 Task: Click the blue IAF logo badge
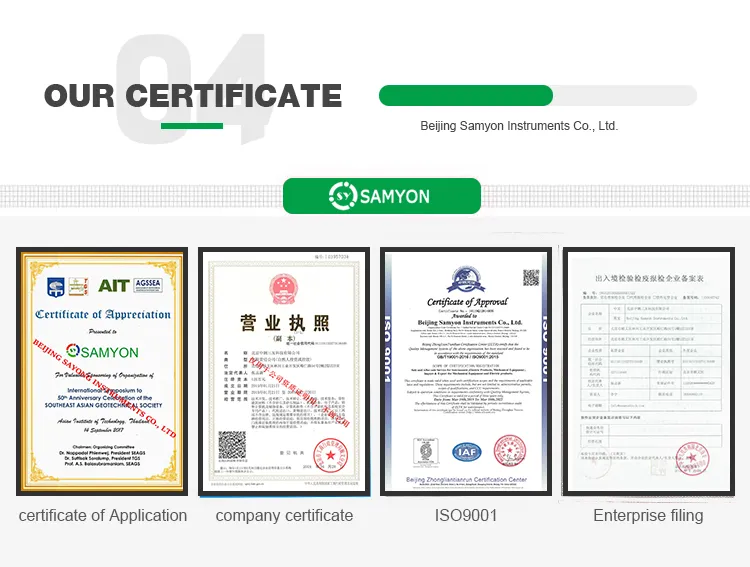coord(466,452)
